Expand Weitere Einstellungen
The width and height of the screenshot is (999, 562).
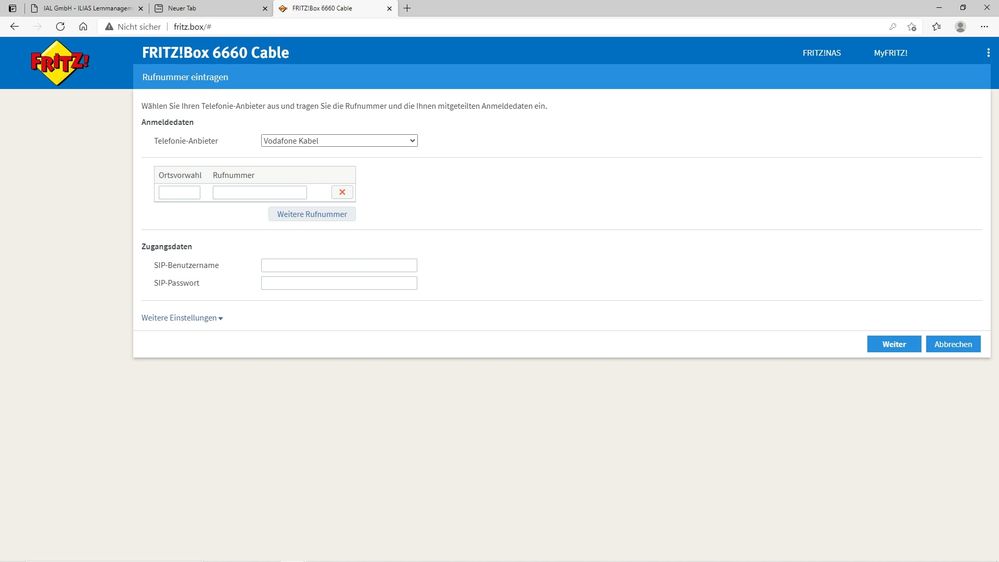pyautogui.click(x=182, y=318)
